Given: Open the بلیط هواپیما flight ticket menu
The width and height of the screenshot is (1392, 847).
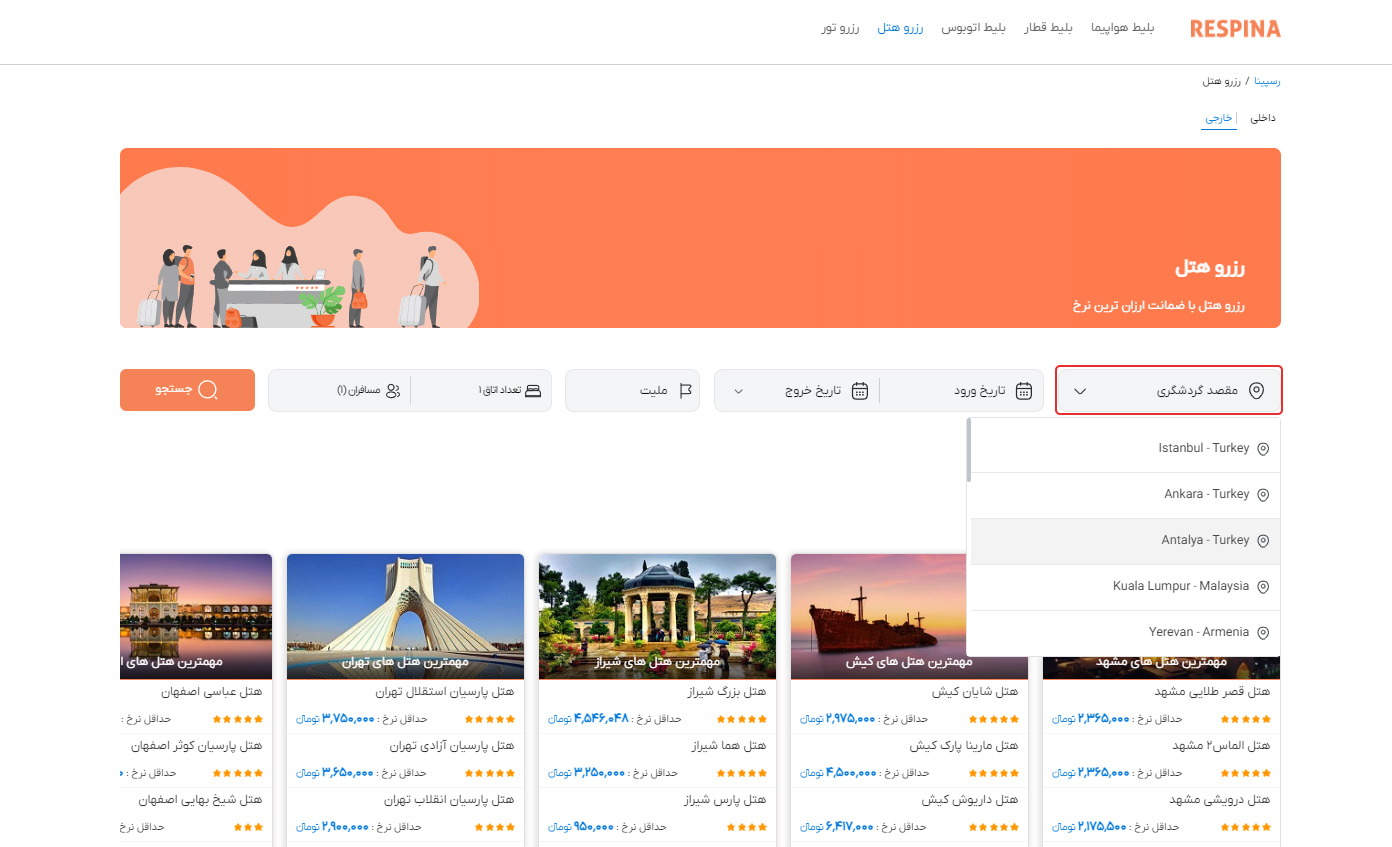Looking at the screenshot, I should coord(1125,28).
